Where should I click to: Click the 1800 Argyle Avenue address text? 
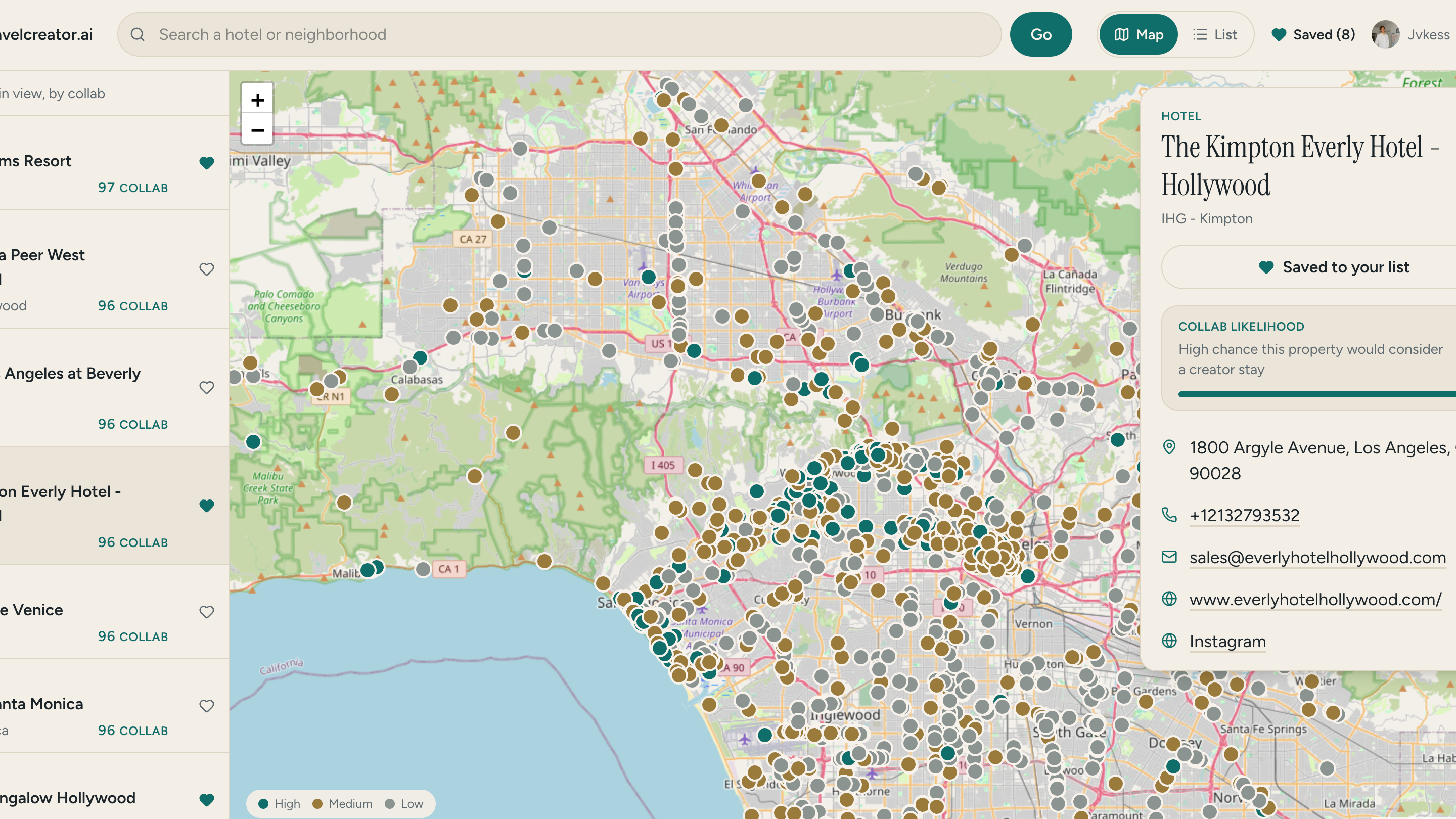click(x=1323, y=460)
